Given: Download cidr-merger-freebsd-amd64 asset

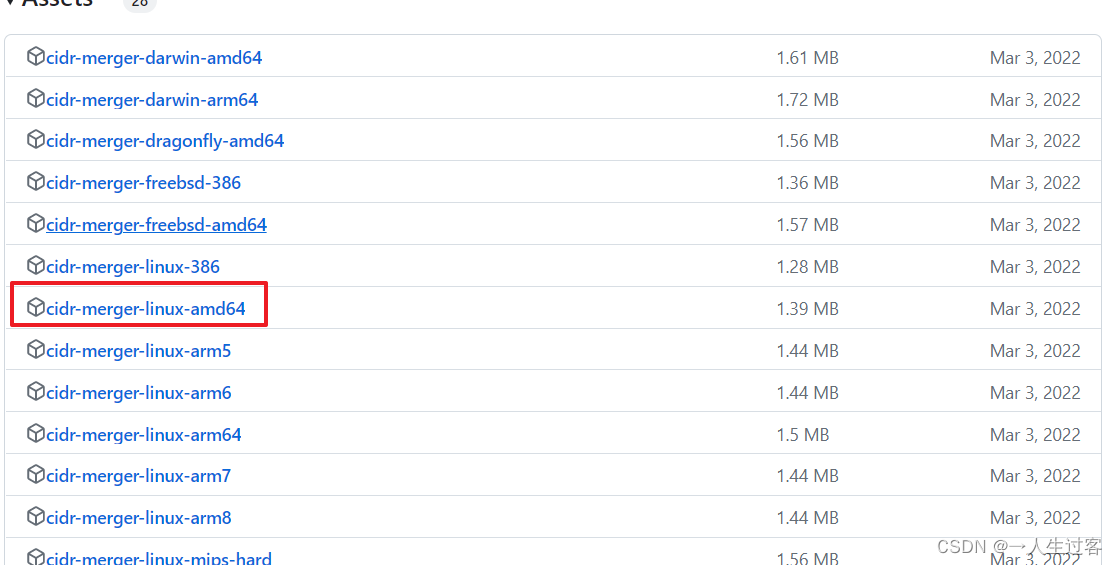Looking at the screenshot, I should (x=156, y=225).
